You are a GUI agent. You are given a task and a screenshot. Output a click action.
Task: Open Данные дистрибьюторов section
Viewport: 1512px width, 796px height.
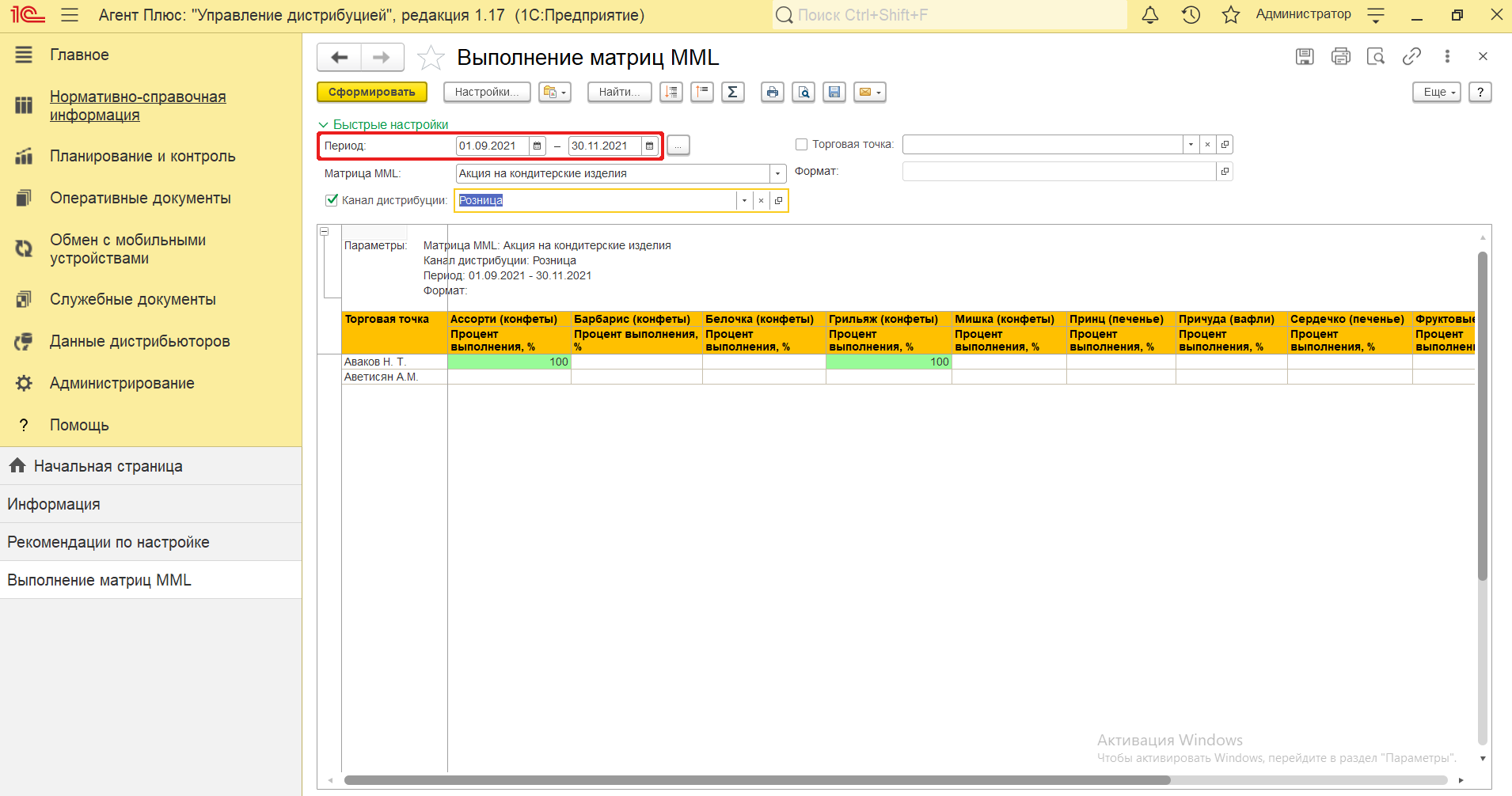pos(140,341)
